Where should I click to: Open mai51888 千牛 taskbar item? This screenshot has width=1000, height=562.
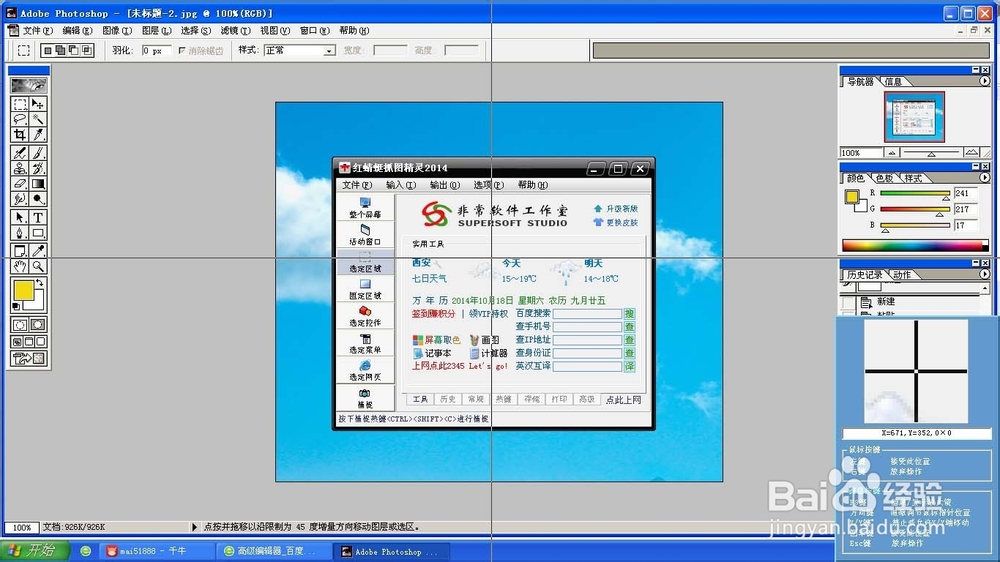point(156,551)
